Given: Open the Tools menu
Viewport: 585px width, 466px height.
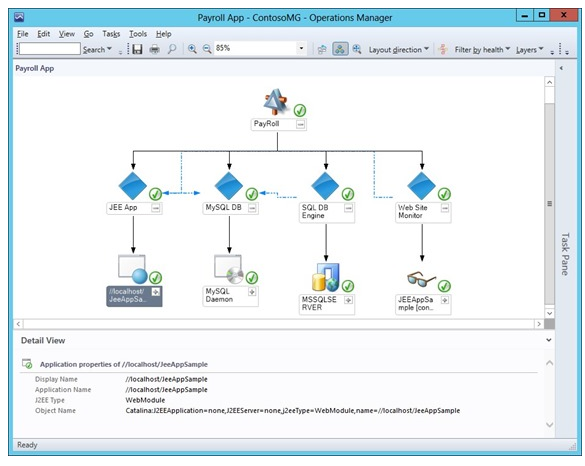Looking at the screenshot, I should [x=138, y=34].
